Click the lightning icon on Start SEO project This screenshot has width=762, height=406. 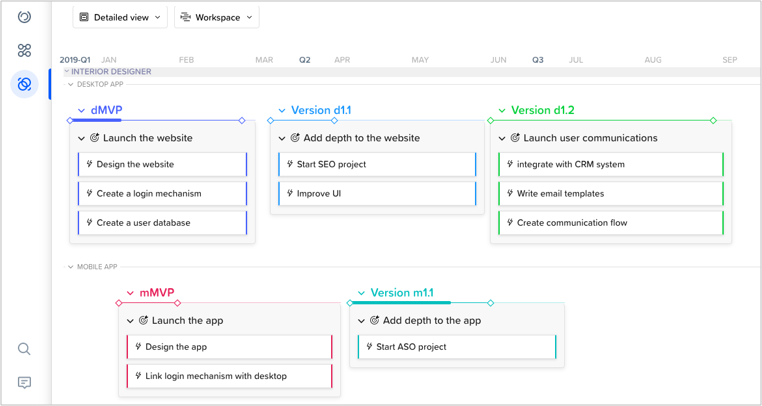290,164
